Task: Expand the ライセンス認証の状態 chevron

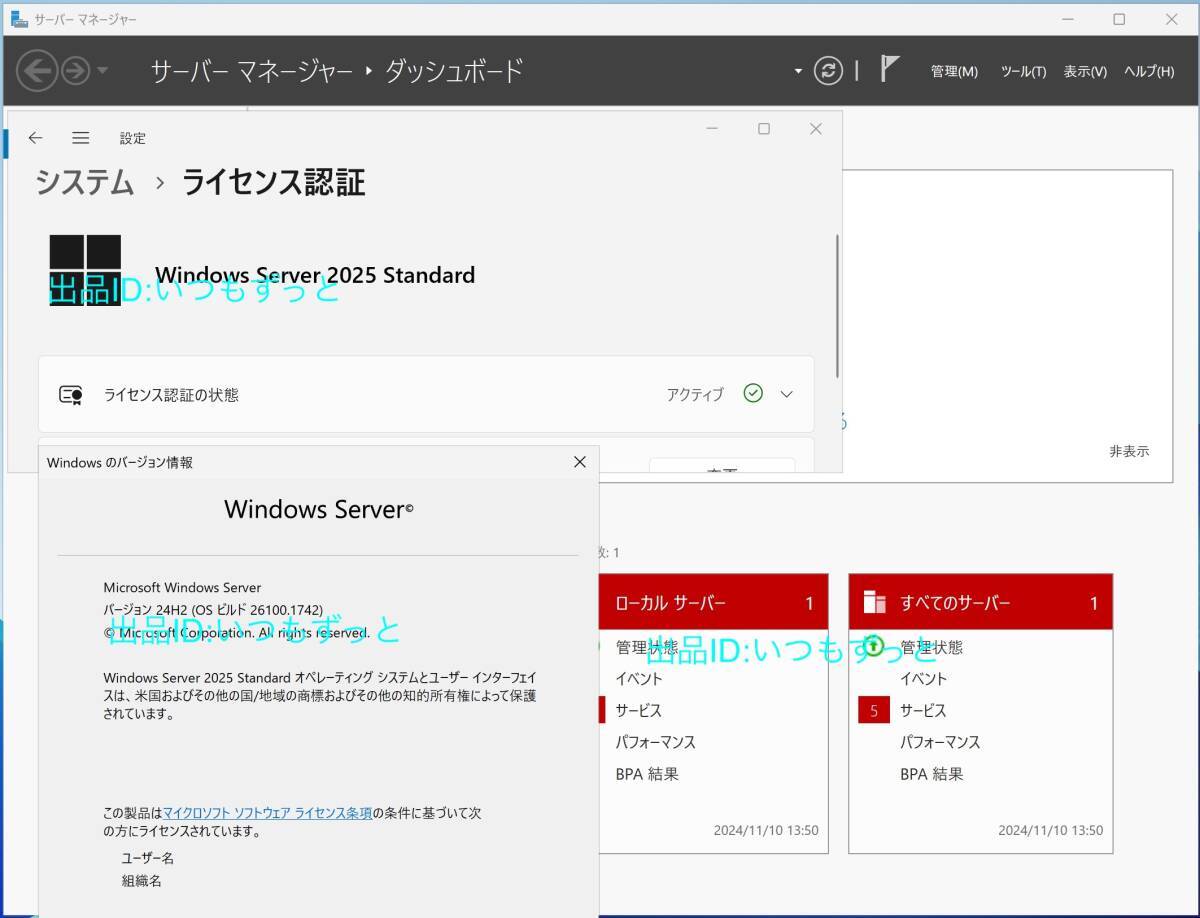Action: pos(786,394)
